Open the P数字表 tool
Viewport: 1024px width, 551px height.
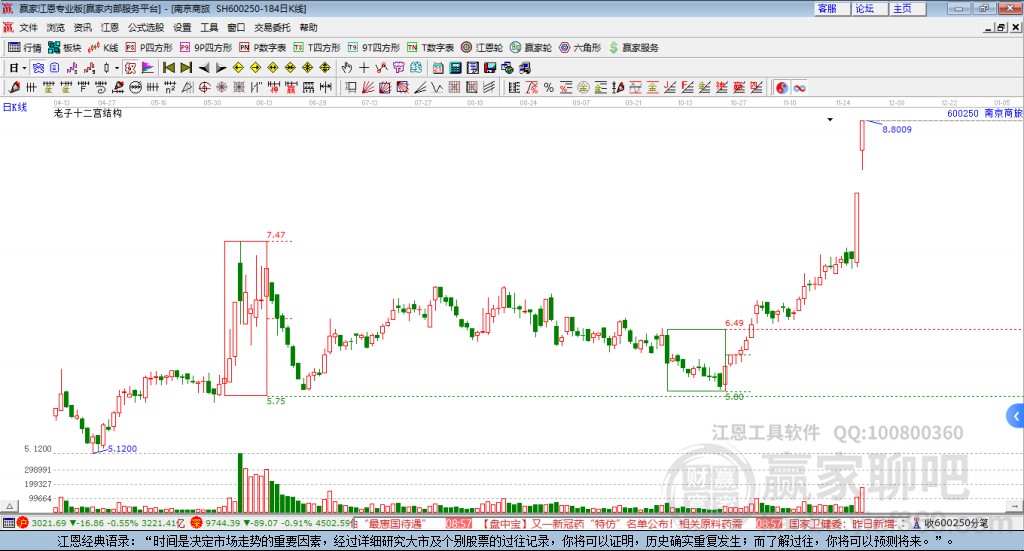tap(263, 48)
